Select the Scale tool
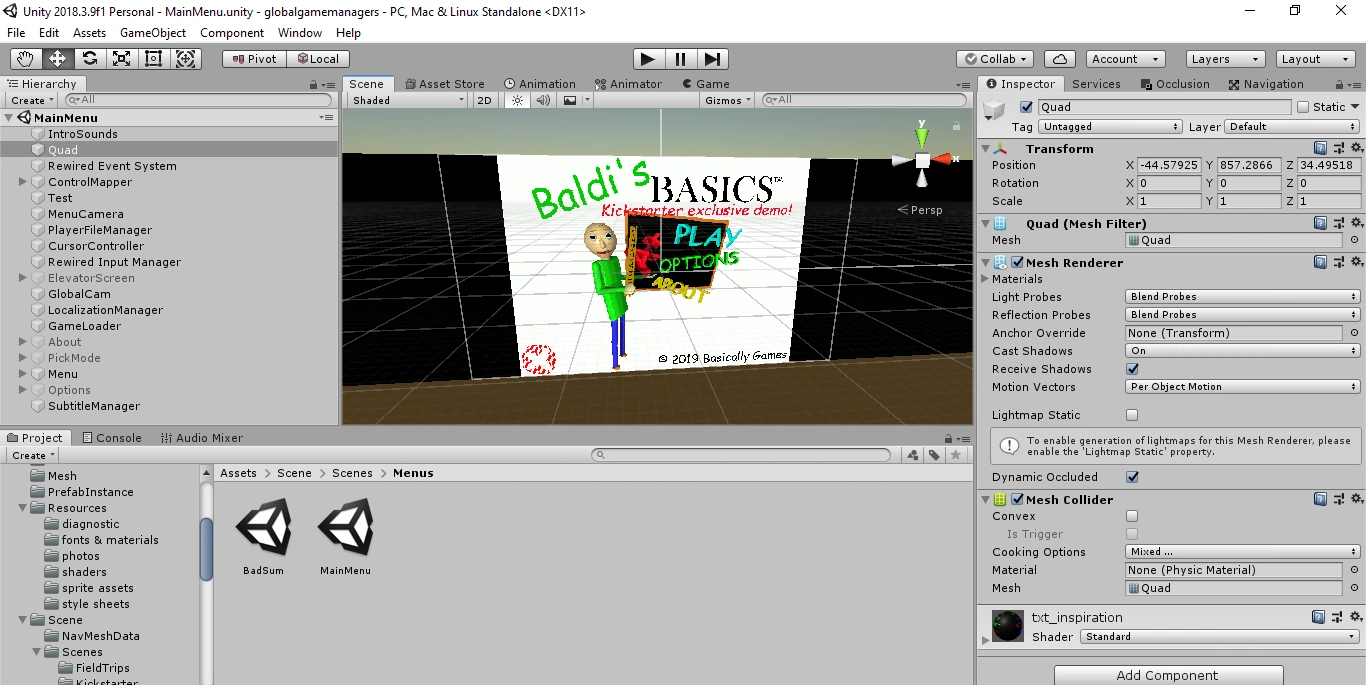This screenshot has height=685, width=1366. (121, 58)
